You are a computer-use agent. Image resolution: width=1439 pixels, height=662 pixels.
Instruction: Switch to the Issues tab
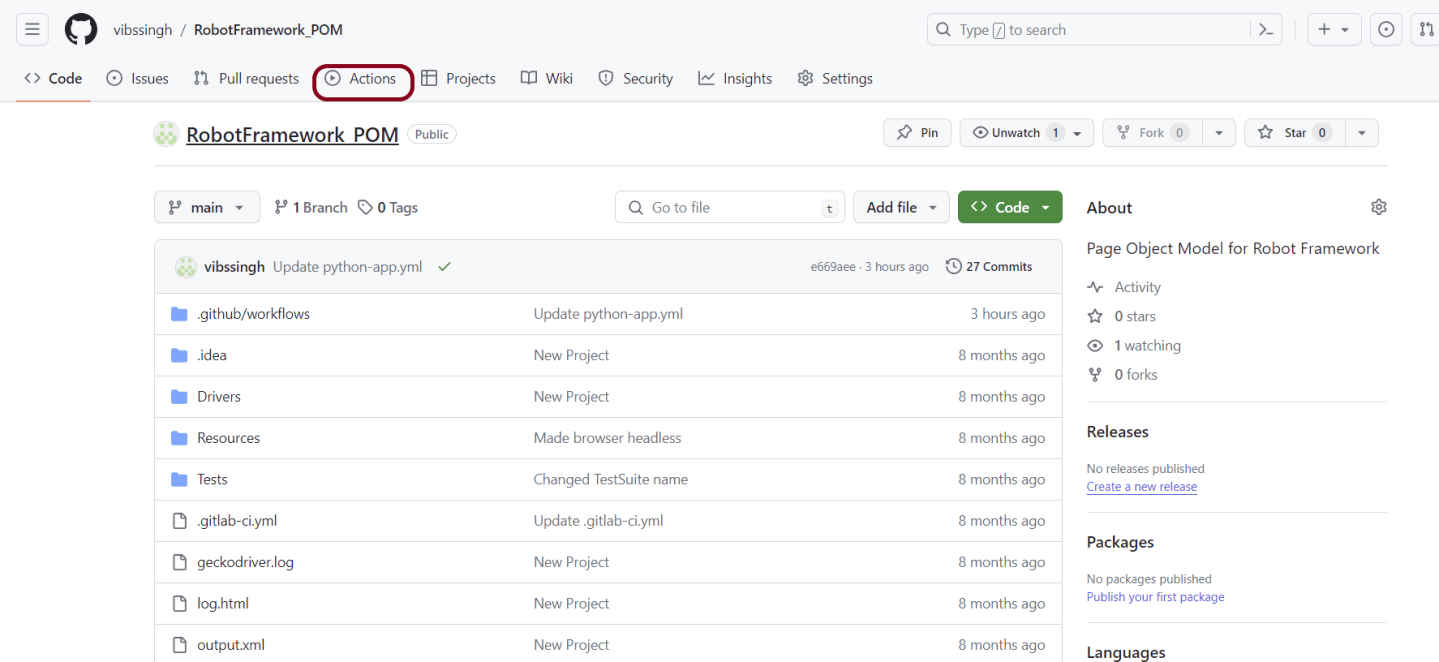pyautogui.click(x=137, y=78)
